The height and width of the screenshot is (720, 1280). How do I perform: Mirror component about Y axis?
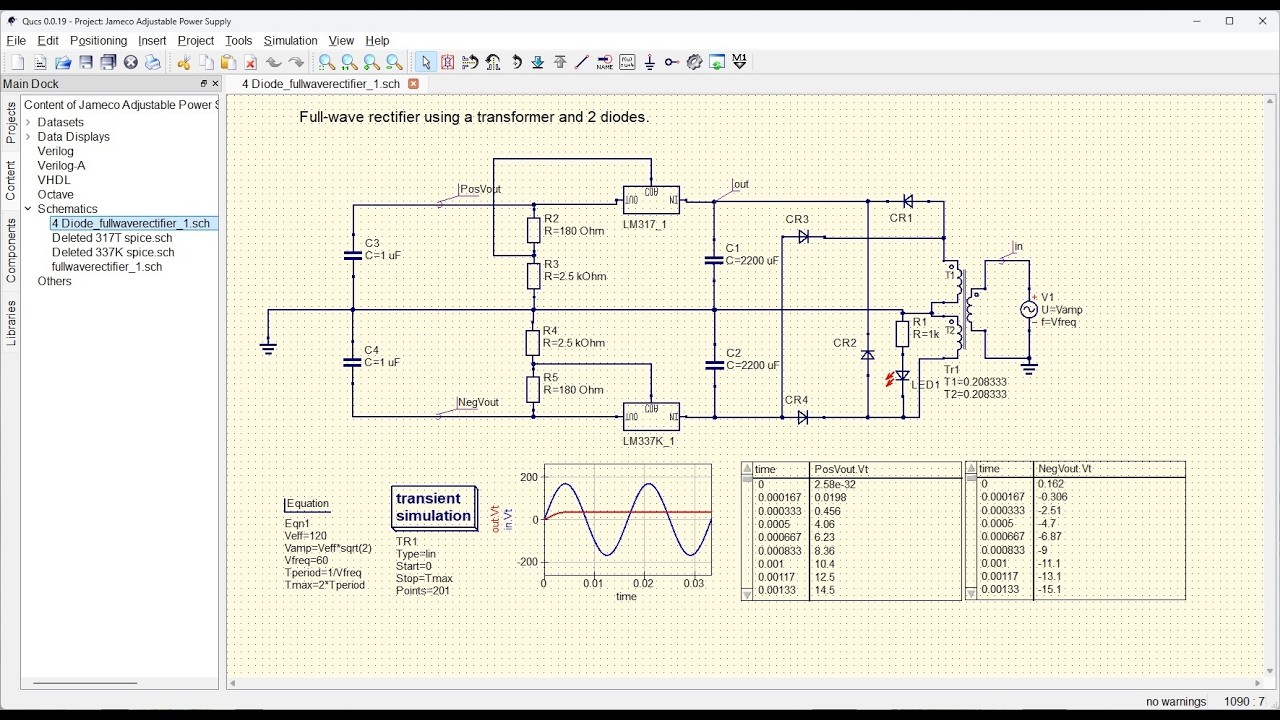493,62
